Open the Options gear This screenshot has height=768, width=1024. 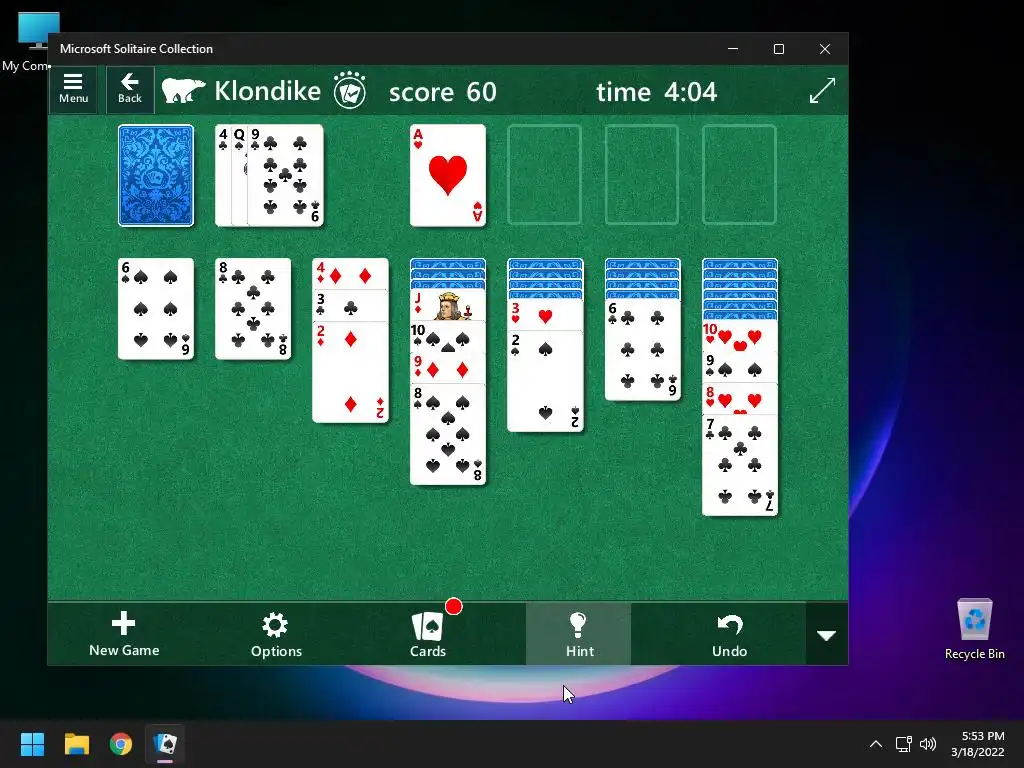[x=276, y=634]
